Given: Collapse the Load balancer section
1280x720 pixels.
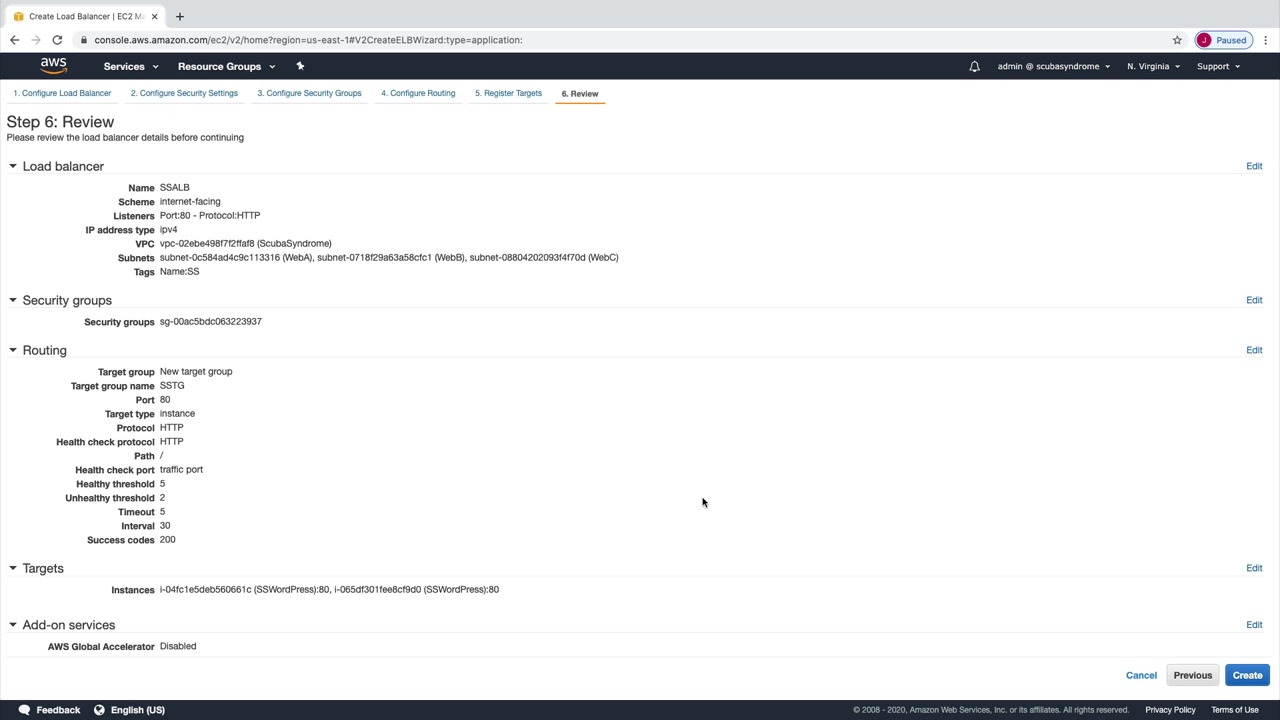Looking at the screenshot, I should [x=12, y=166].
